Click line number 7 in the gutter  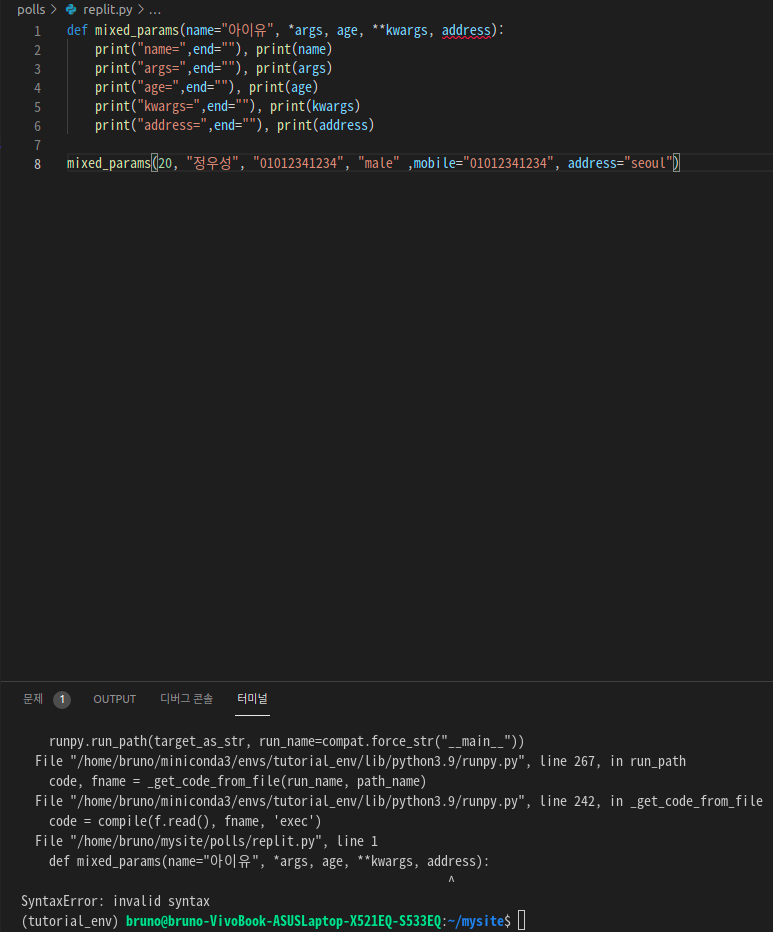point(37,145)
